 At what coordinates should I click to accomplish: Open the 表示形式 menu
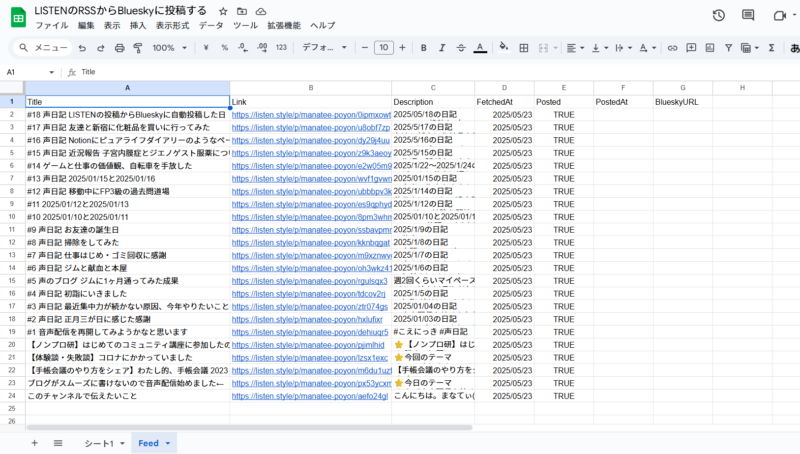point(172,26)
